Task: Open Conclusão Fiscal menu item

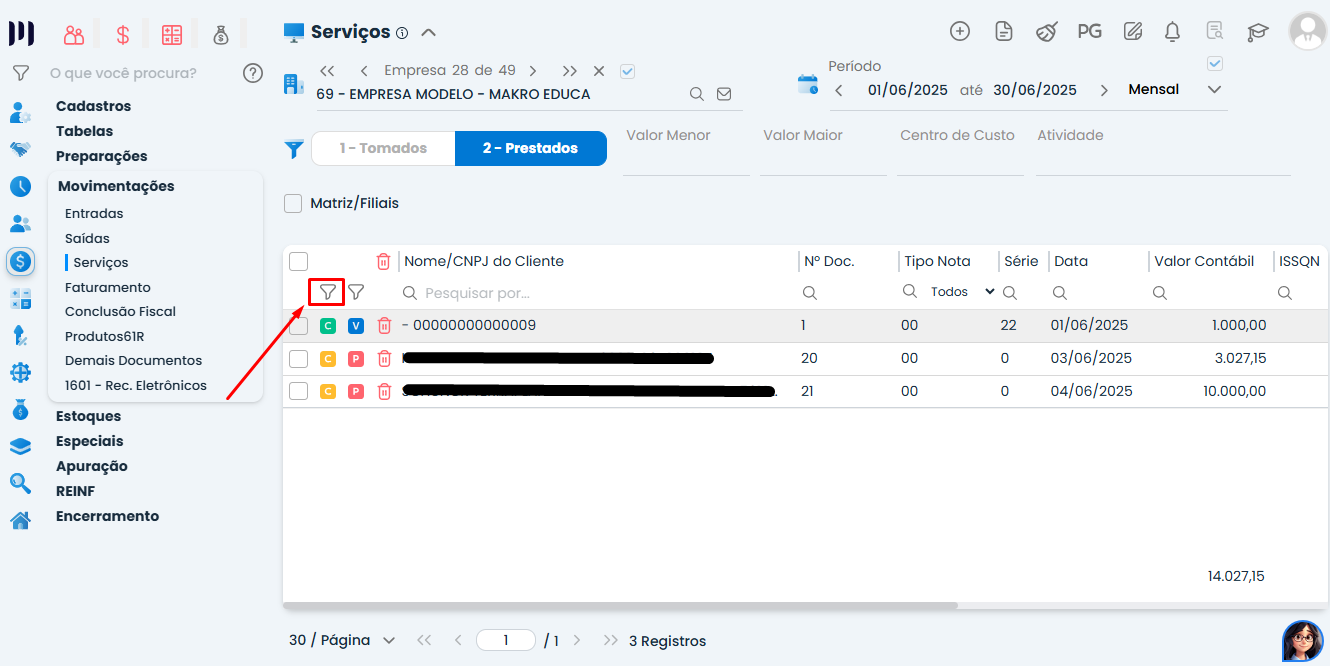Action: tap(120, 311)
